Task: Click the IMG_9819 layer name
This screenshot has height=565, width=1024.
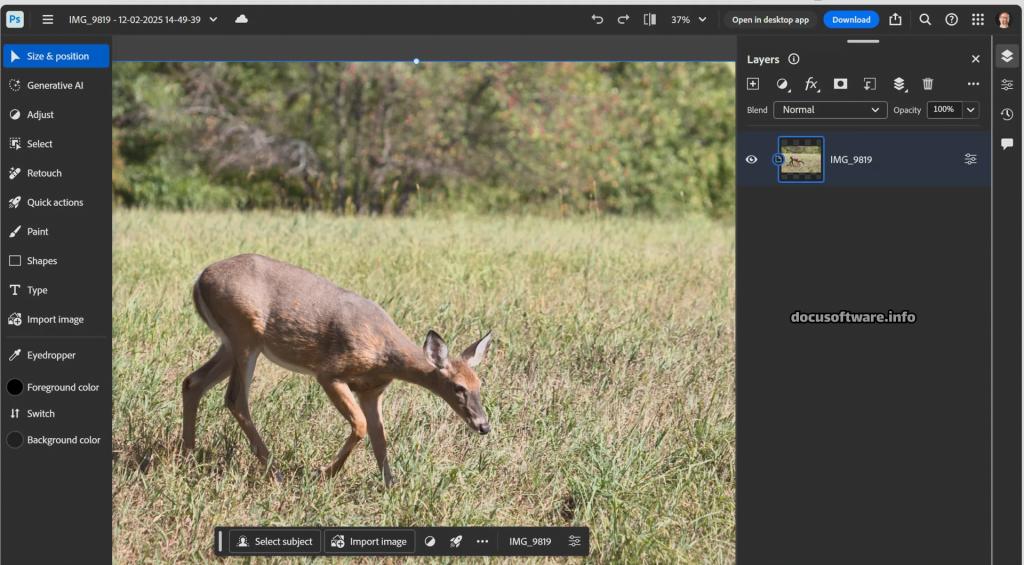Action: tap(851, 159)
